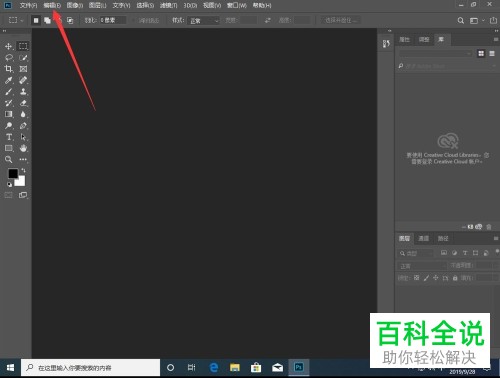Click the Select and Mask button

(x=341, y=21)
